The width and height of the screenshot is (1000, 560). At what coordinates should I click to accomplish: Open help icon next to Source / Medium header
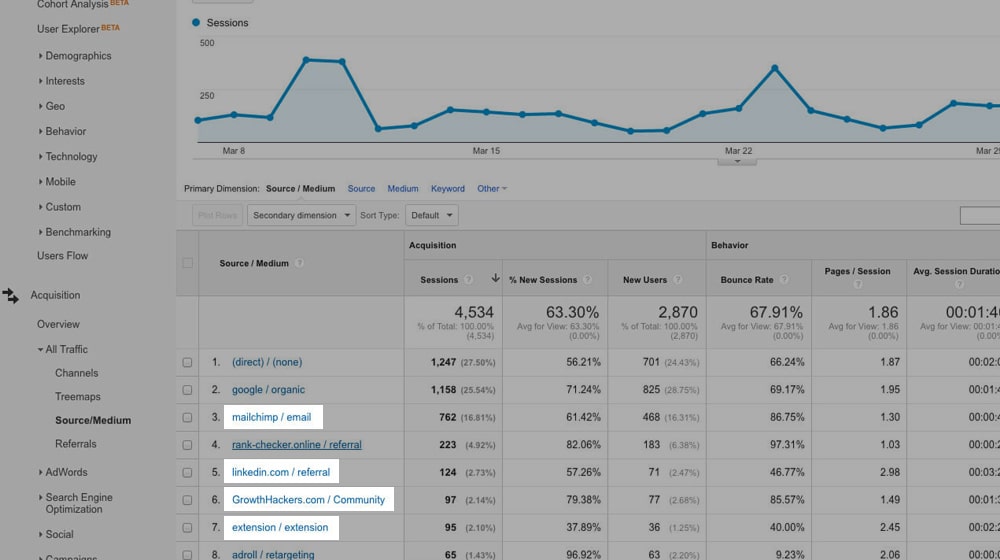(x=299, y=263)
